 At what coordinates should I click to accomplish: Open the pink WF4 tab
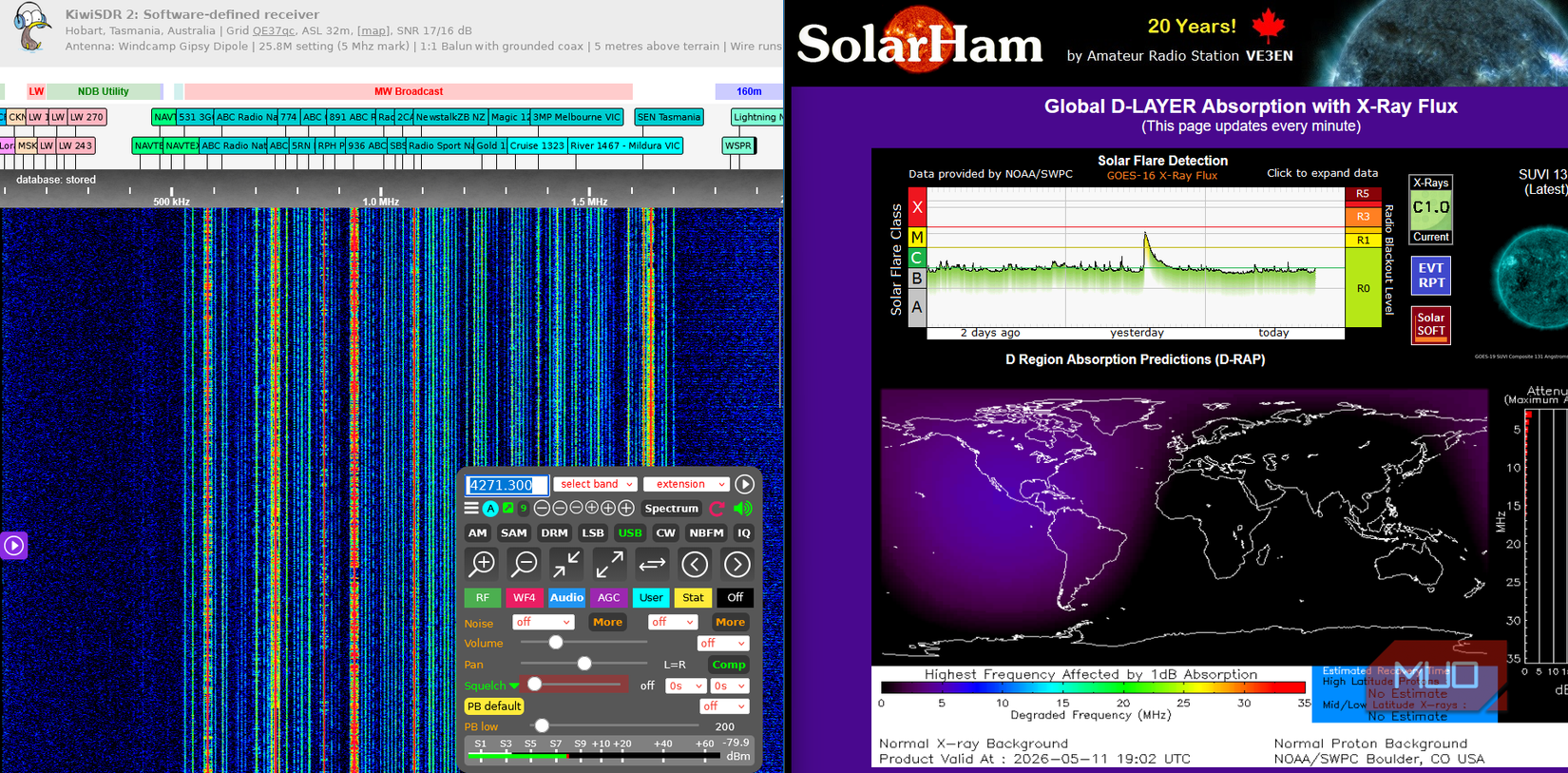point(525,598)
